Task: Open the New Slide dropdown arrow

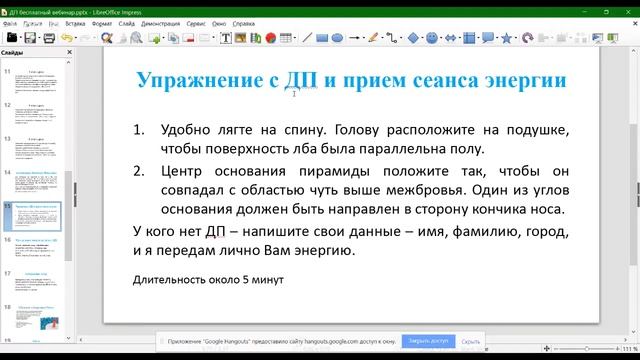Action: click(163, 38)
